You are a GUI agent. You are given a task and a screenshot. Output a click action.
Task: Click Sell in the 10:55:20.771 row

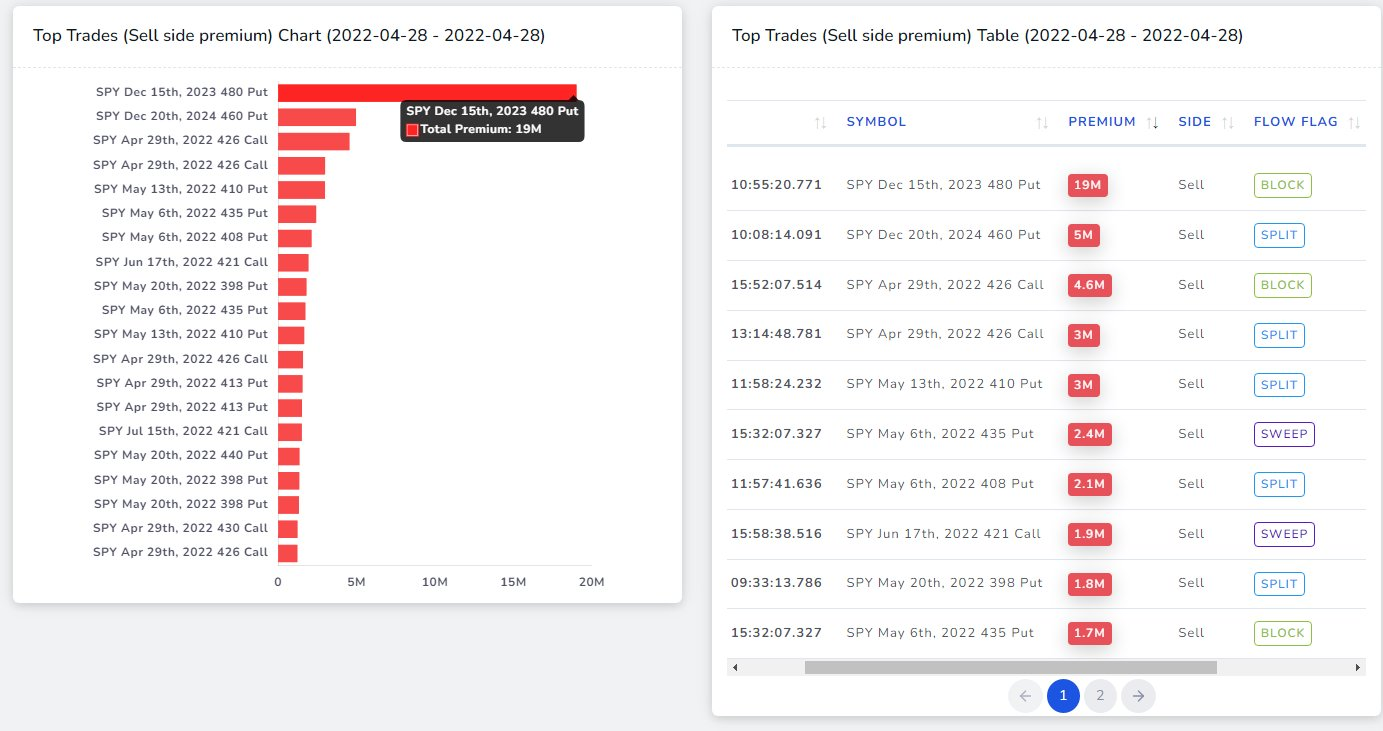click(1191, 185)
